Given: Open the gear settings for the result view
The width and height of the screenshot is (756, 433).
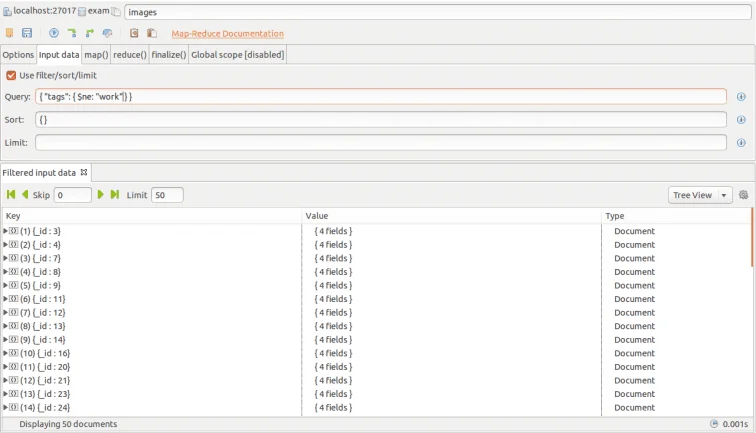Looking at the screenshot, I should coord(743,195).
